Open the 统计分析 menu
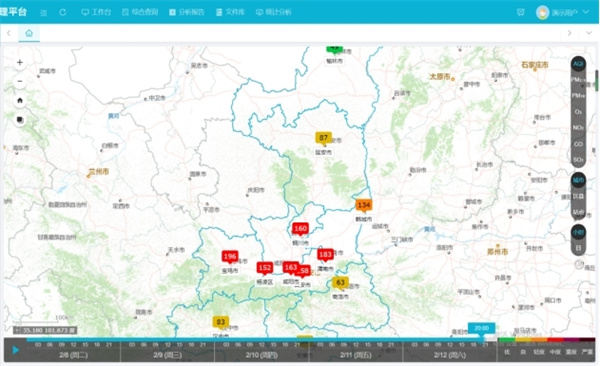 pos(274,12)
